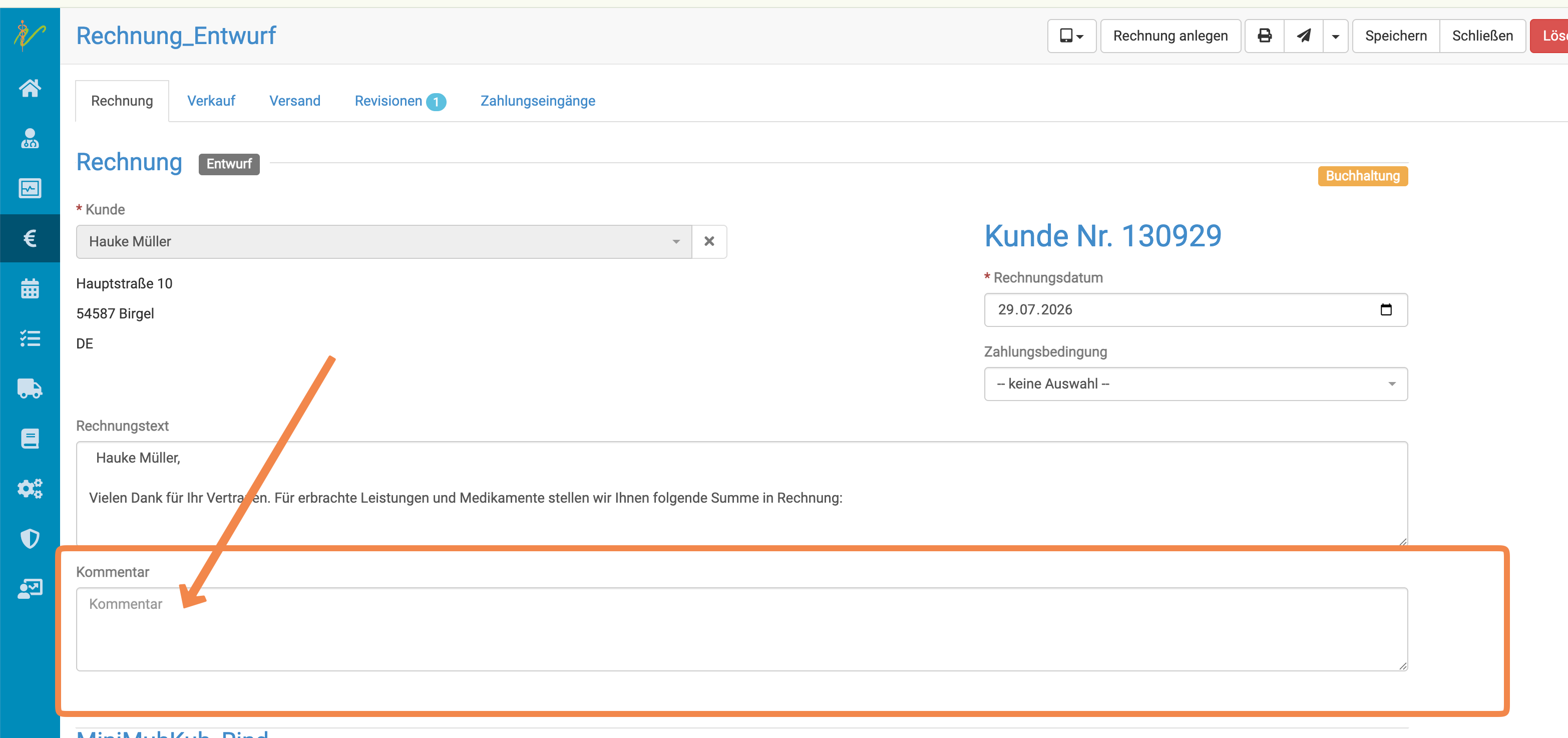Open the calendar sidebar icon
This screenshot has height=738, width=1568.
pyautogui.click(x=30, y=288)
